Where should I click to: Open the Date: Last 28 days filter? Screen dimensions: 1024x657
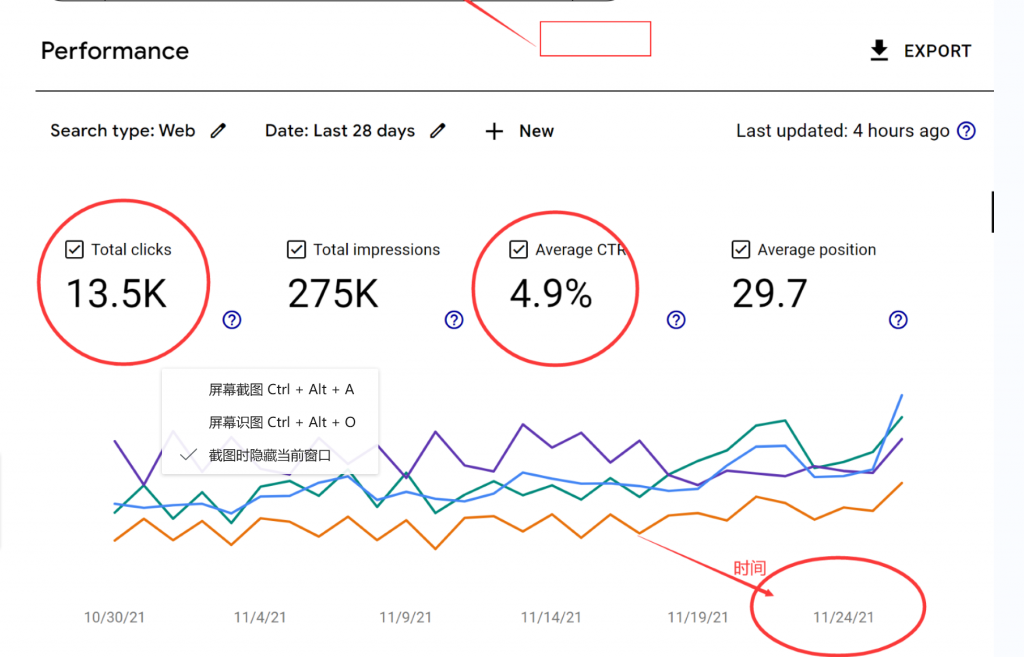[x=340, y=131]
